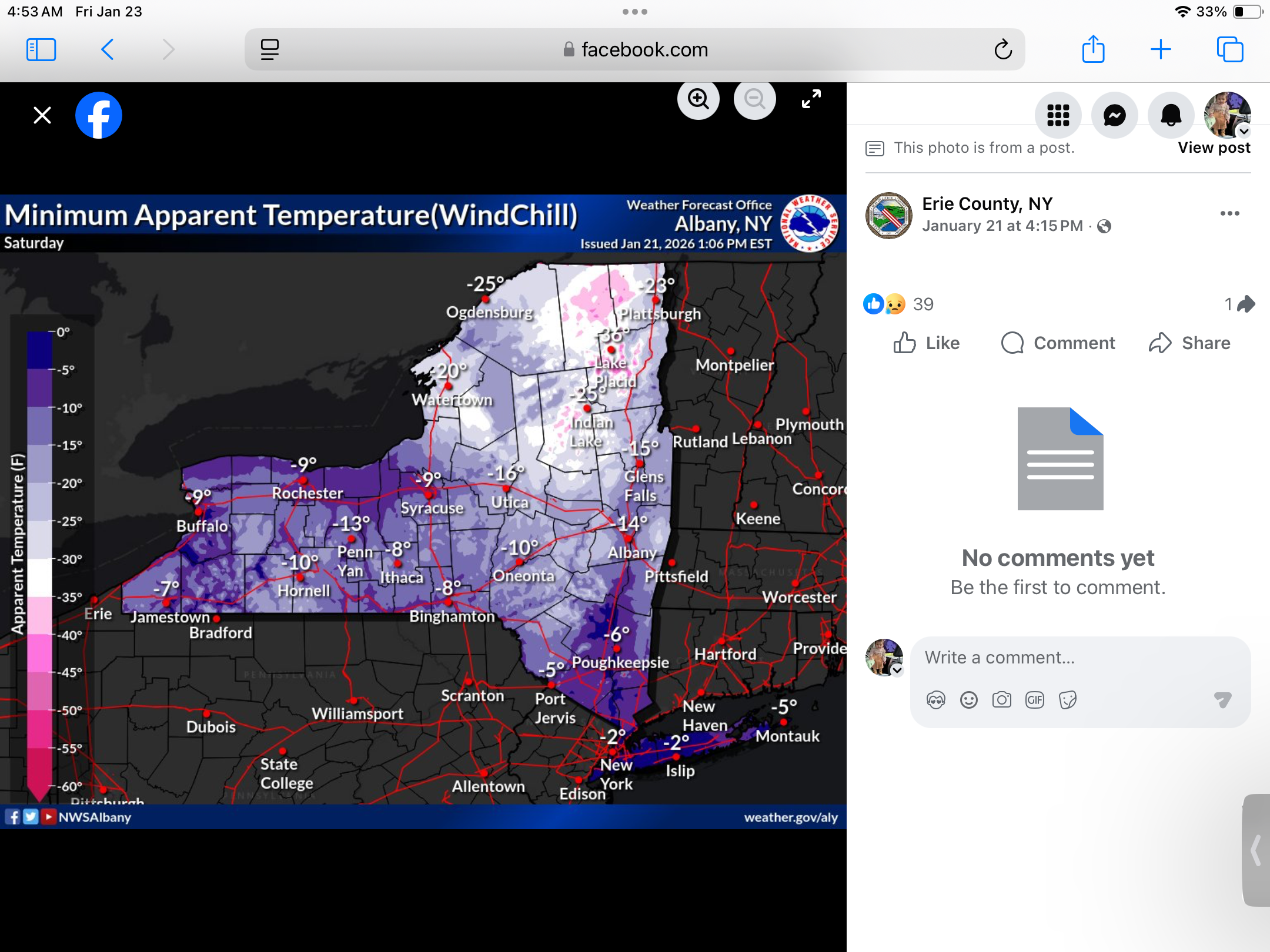
Task: Open Safari share sheet
Action: [1093, 49]
